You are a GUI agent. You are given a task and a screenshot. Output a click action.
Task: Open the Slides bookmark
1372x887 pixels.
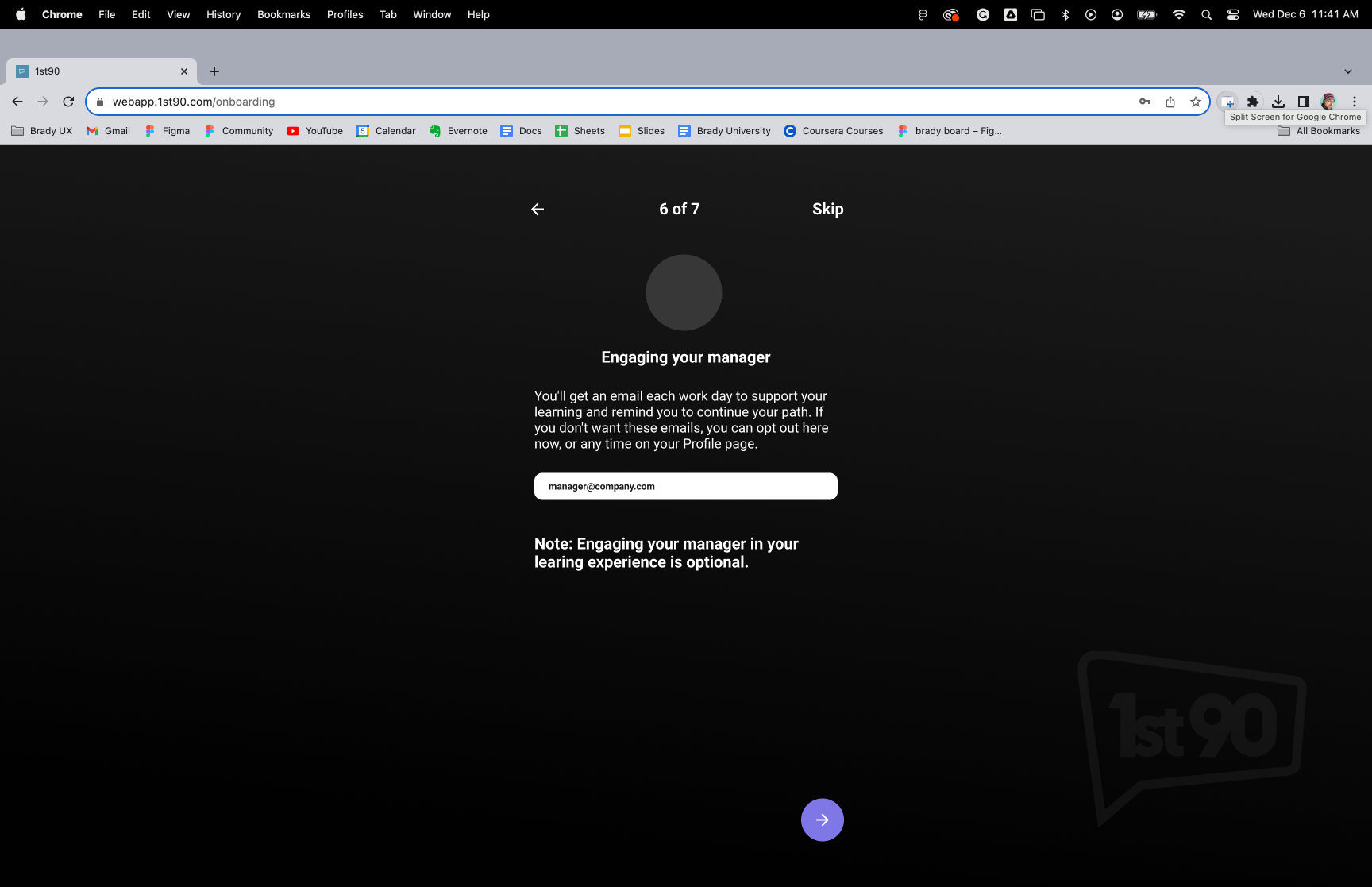642,131
